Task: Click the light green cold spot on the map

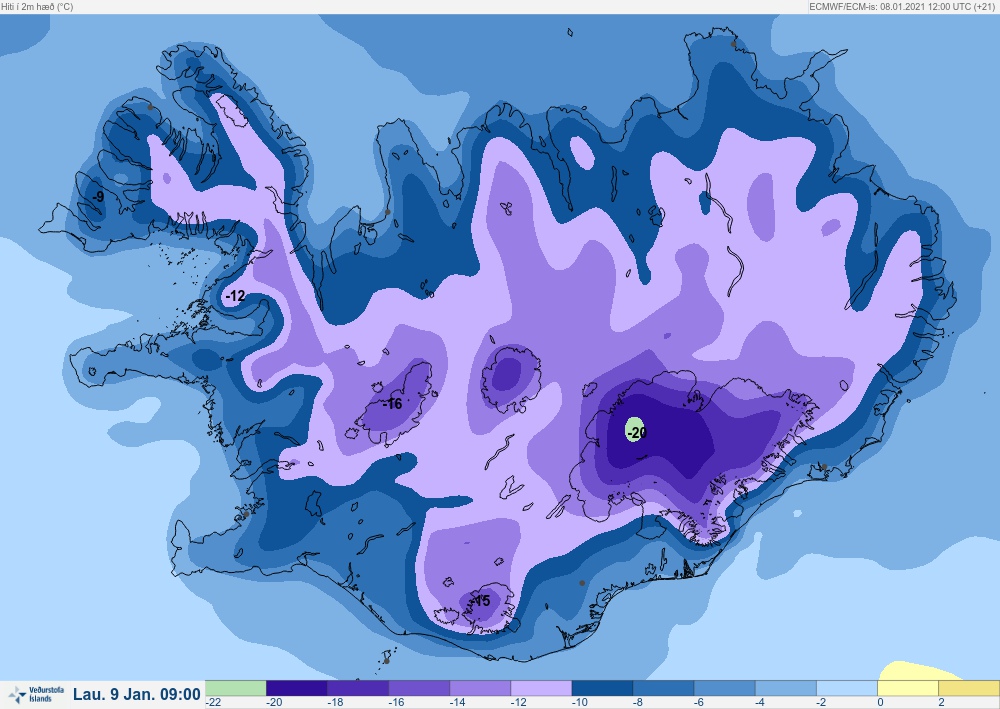Action: point(633,429)
